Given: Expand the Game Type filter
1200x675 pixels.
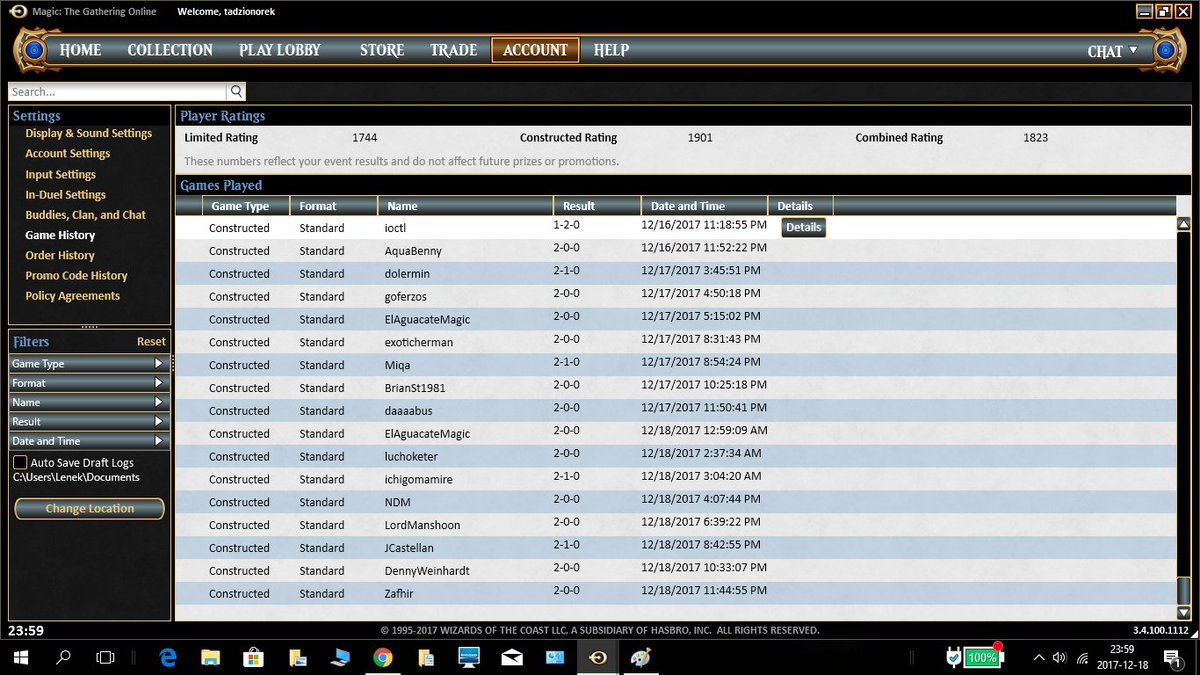Looking at the screenshot, I should point(87,364).
